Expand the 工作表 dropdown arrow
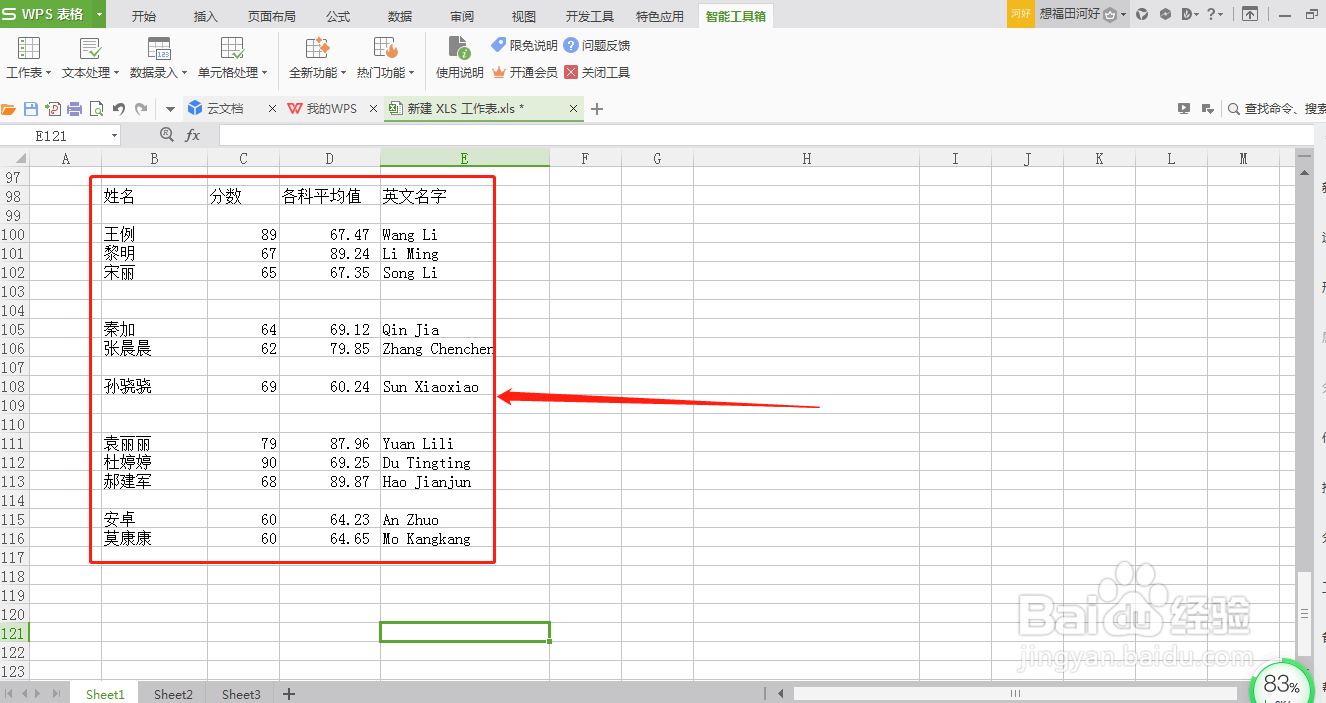This screenshot has width=1326, height=703. click(47, 73)
